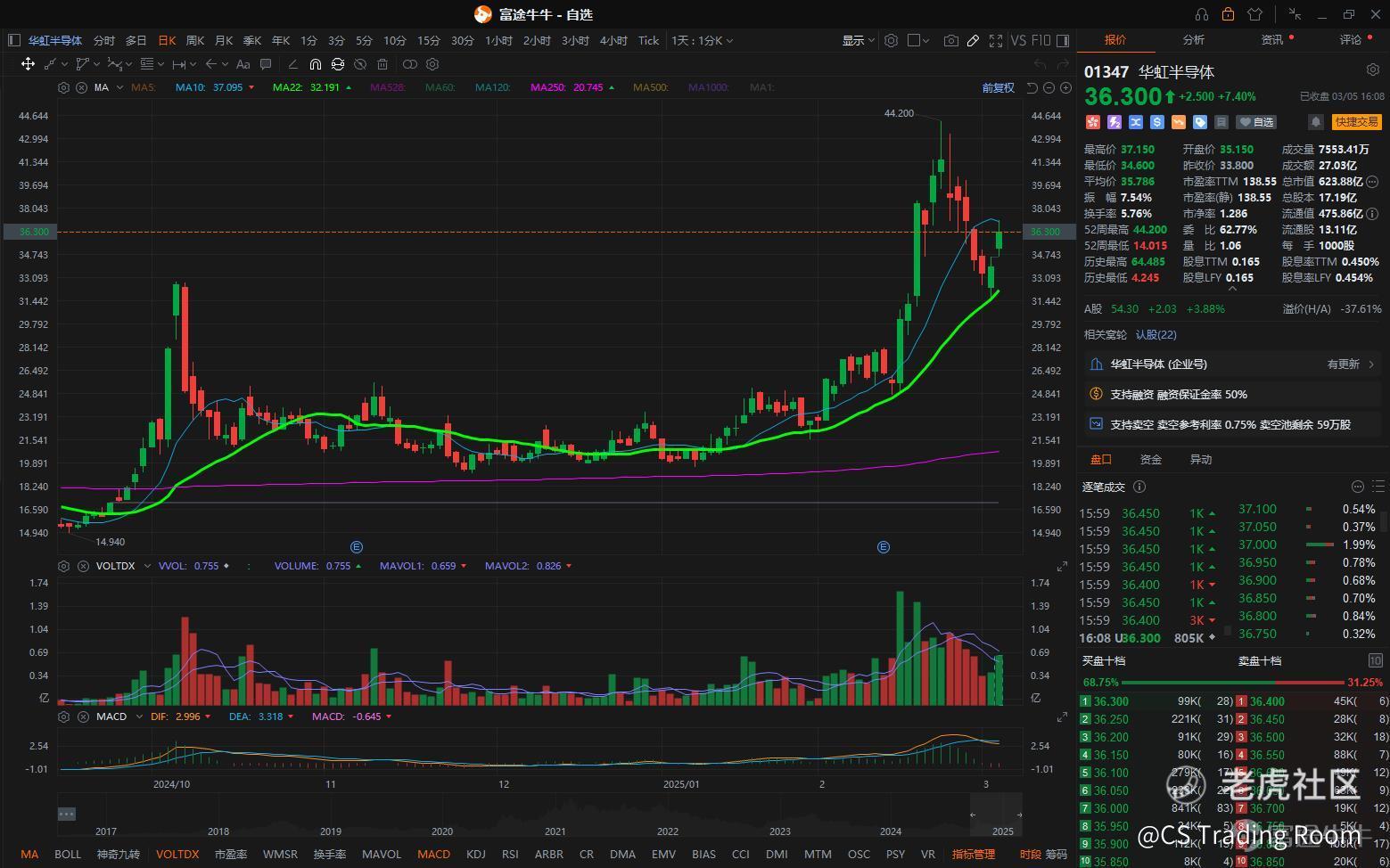This screenshot has height=868, width=1390.
Task: Reset chart zoom with the undo-arrow icon
Action: click(1032, 87)
